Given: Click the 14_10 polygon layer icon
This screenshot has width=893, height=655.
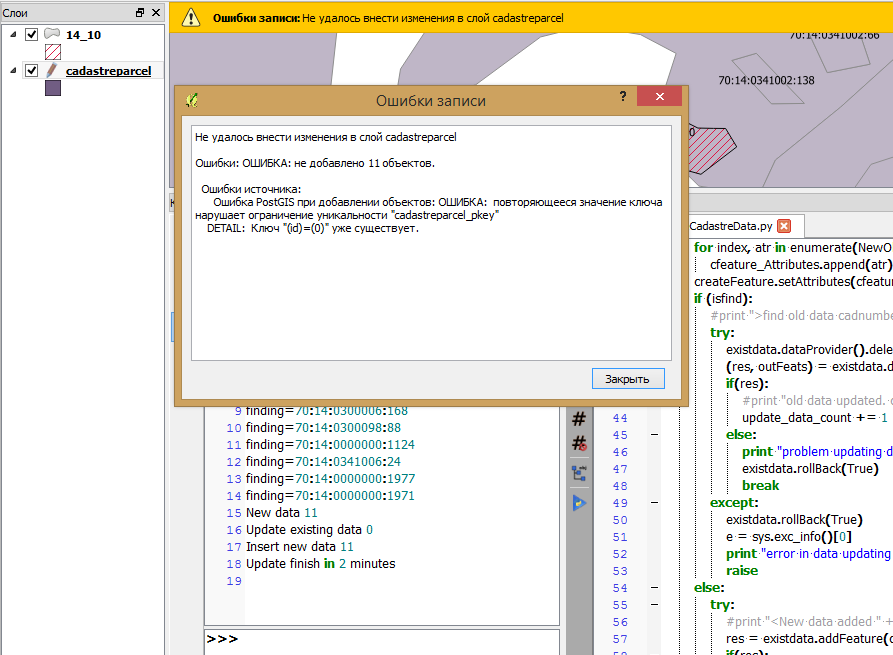Looking at the screenshot, I should 52,35.
